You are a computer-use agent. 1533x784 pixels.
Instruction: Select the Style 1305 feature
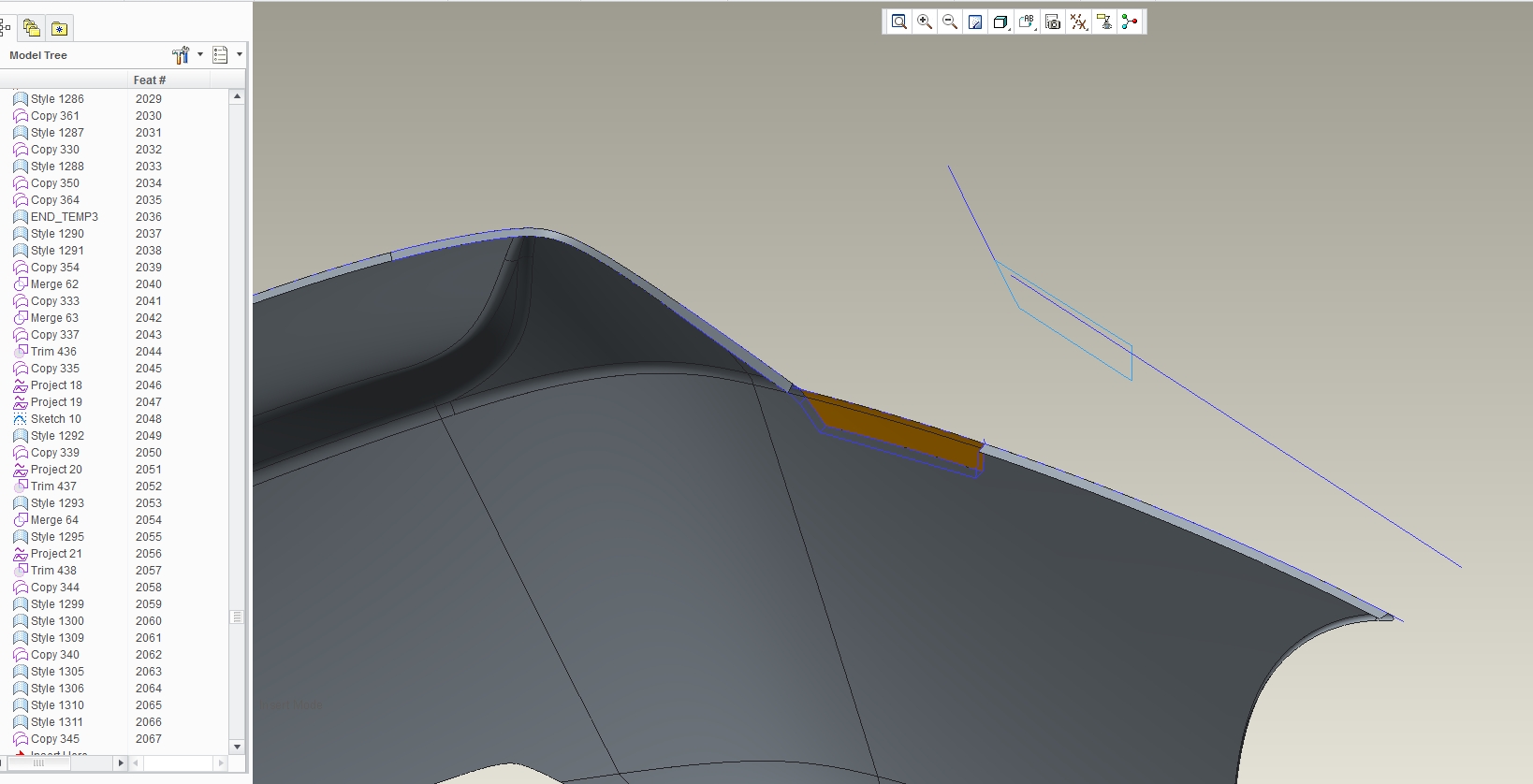pos(57,672)
